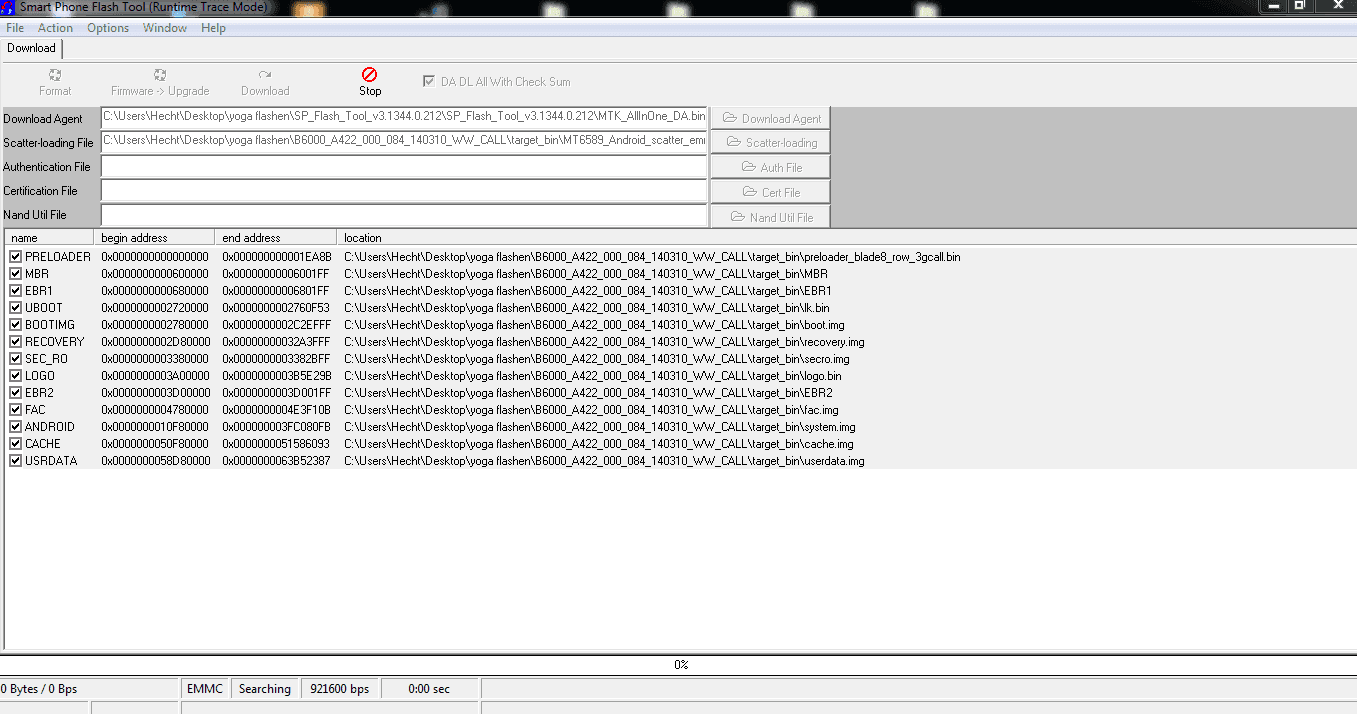1357x714 pixels.
Task: Click the Searching status bar entry
Action: pyautogui.click(x=265, y=689)
